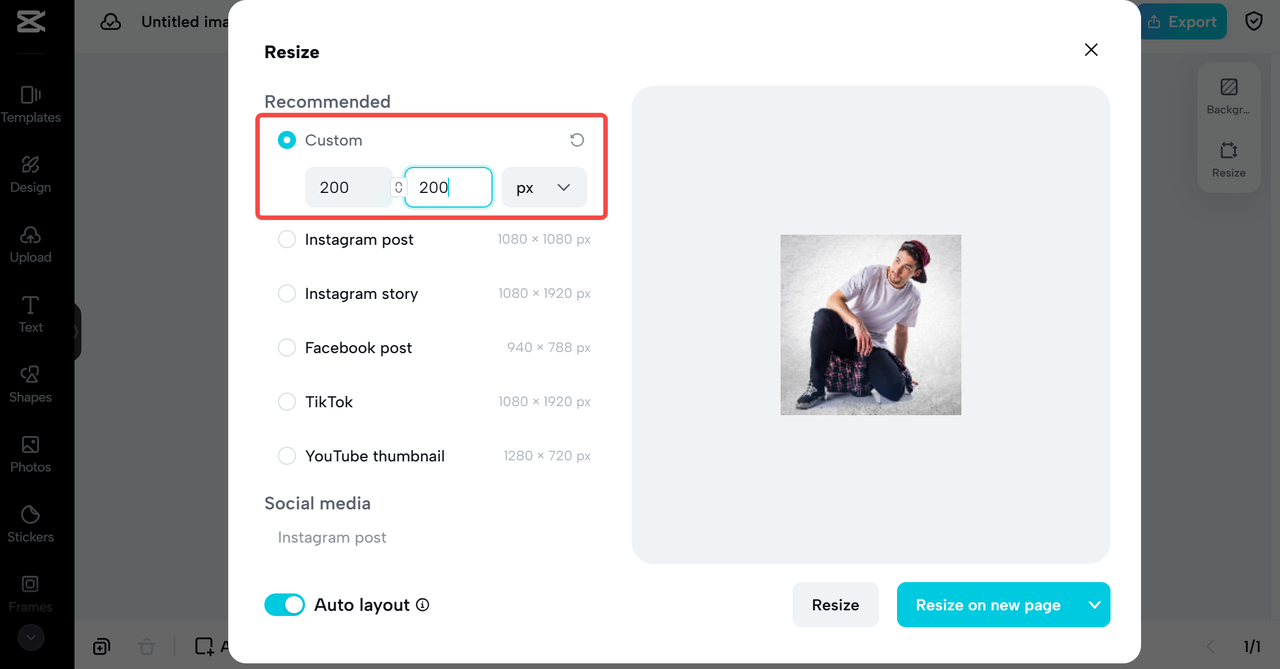The width and height of the screenshot is (1280, 669).
Task: Open the Design sidebar panel
Action: point(31,174)
